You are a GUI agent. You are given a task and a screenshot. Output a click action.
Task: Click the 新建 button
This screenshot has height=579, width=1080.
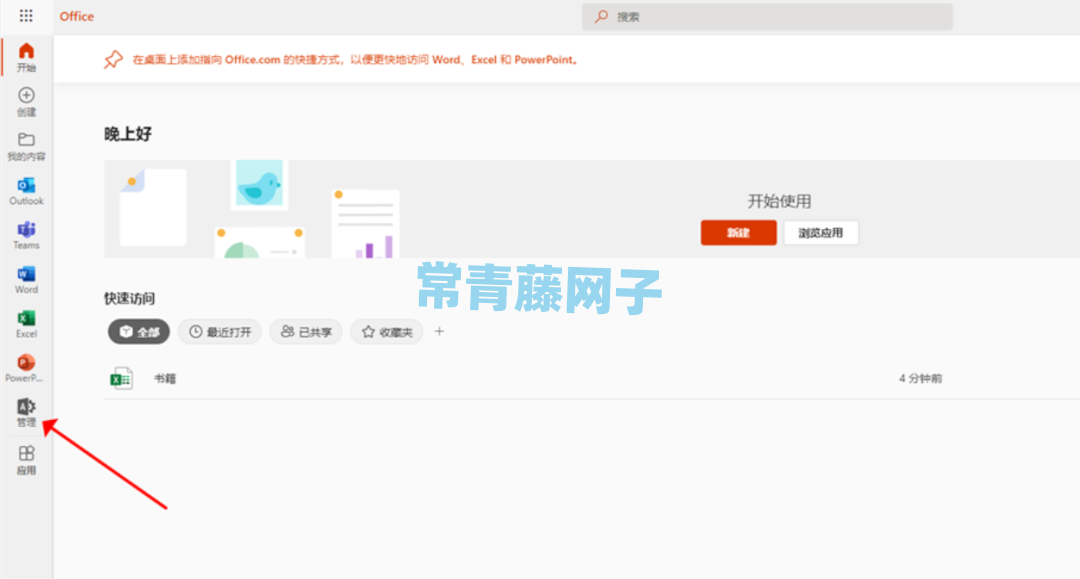(x=738, y=233)
